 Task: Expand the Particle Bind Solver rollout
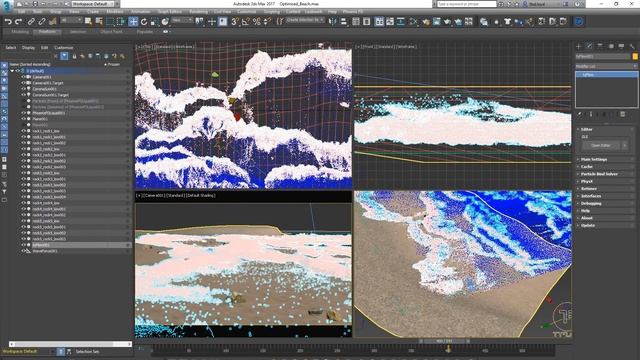click(x=606, y=174)
